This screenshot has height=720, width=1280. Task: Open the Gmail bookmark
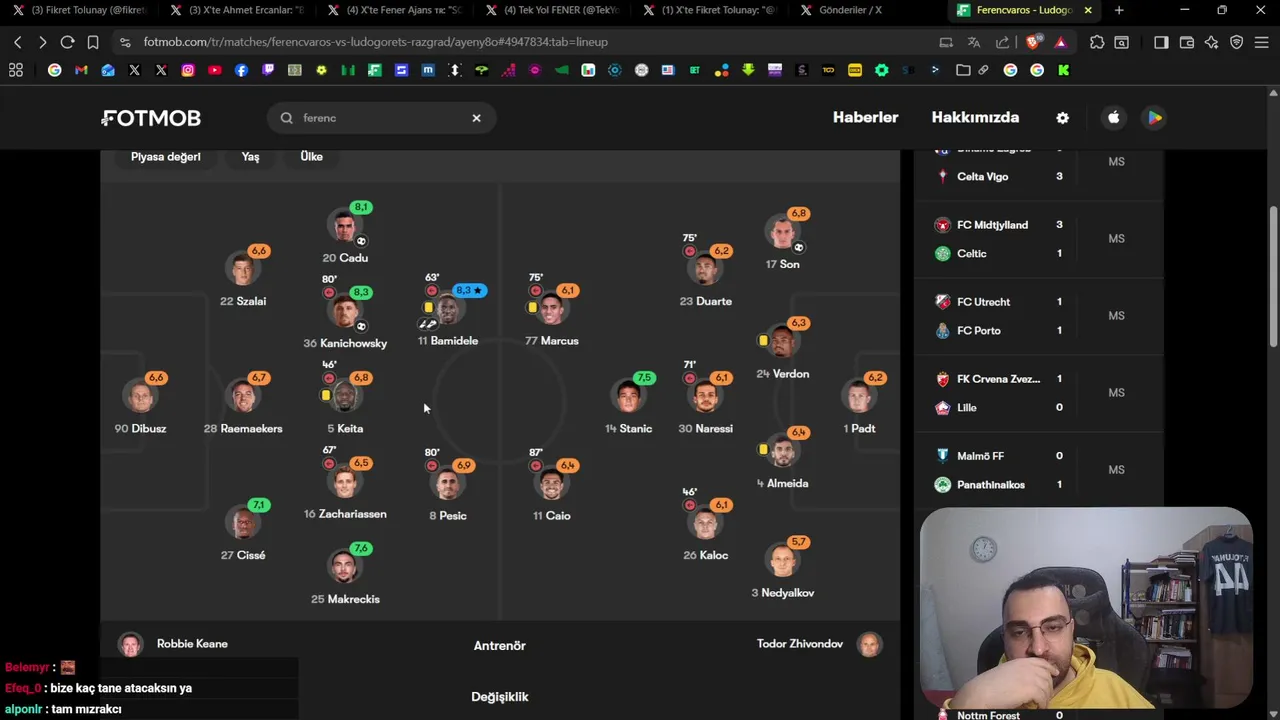[81, 70]
